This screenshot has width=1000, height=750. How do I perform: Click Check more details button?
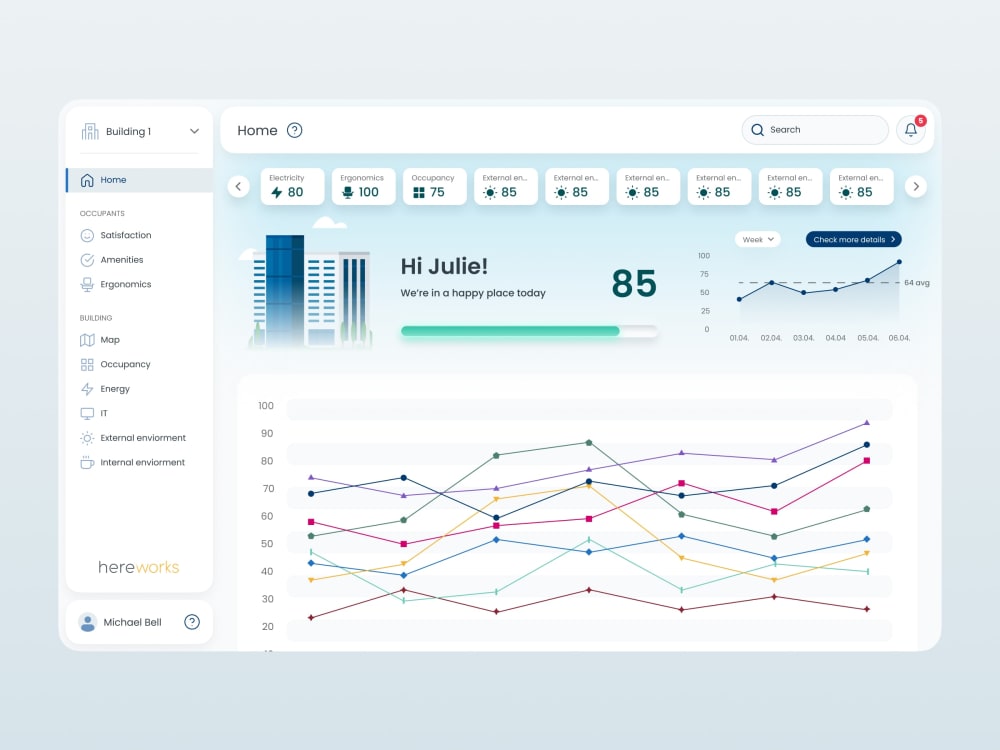[853, 239]
